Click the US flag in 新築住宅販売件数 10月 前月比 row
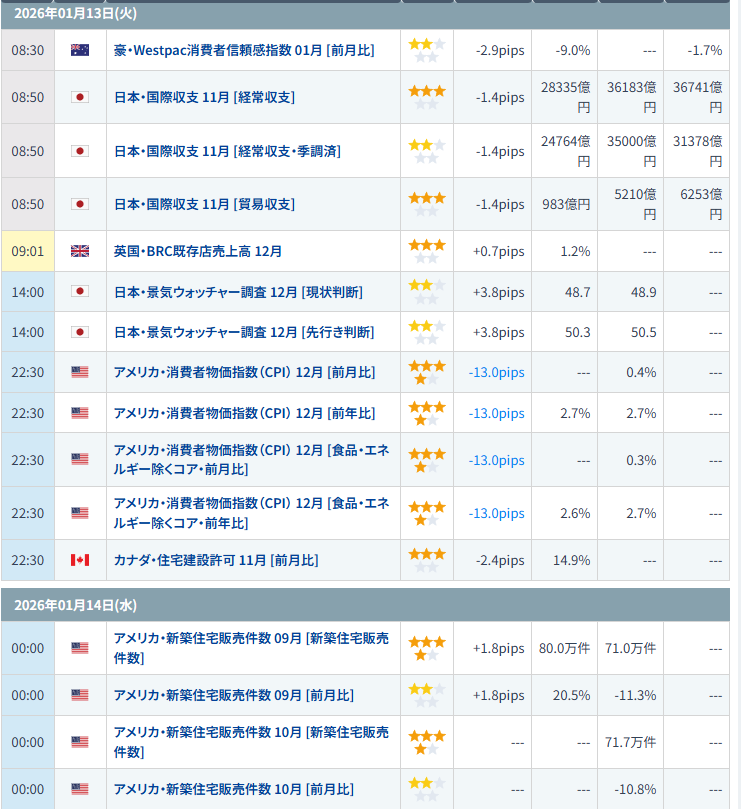This screenshot has height=809, width=741. [80, 789]
